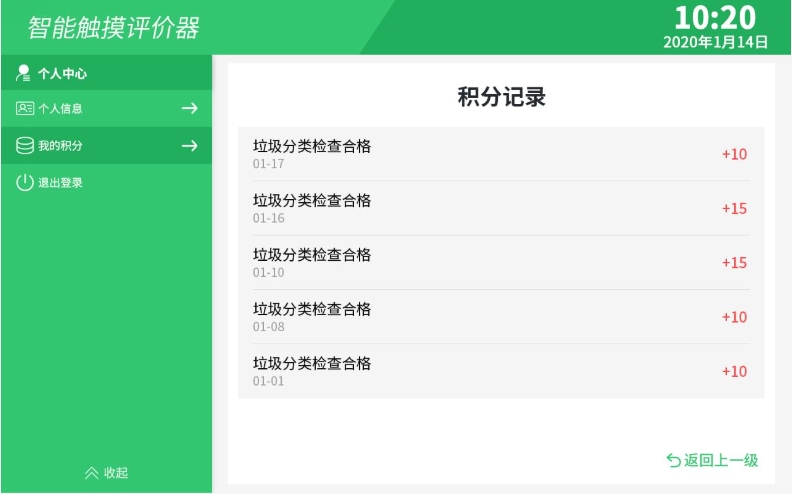The image size is (792, 494).
Task: Click the stacked coins icon for 我的积分
Action: point(25,146)
